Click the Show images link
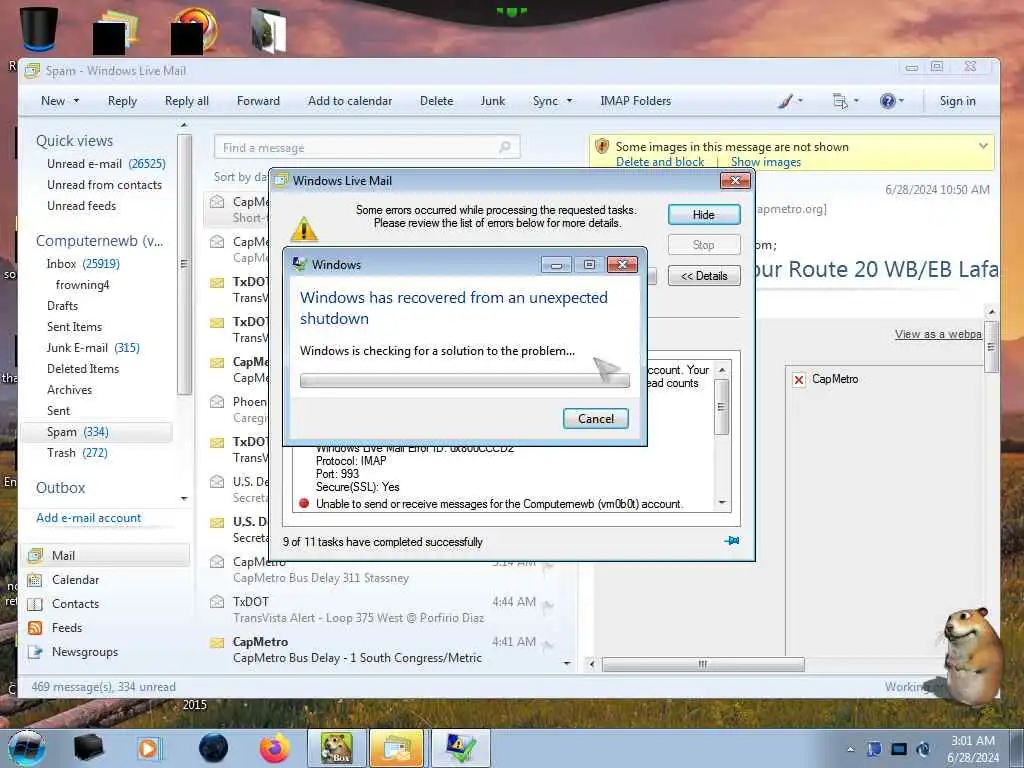 point(765,162)
